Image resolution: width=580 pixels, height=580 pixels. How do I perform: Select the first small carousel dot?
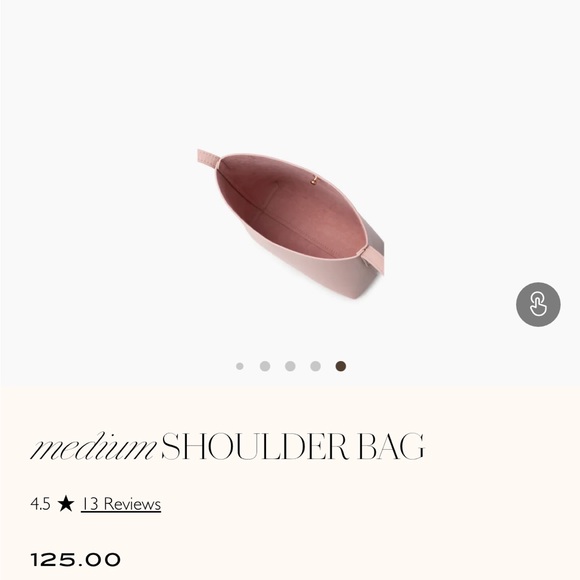240,366
